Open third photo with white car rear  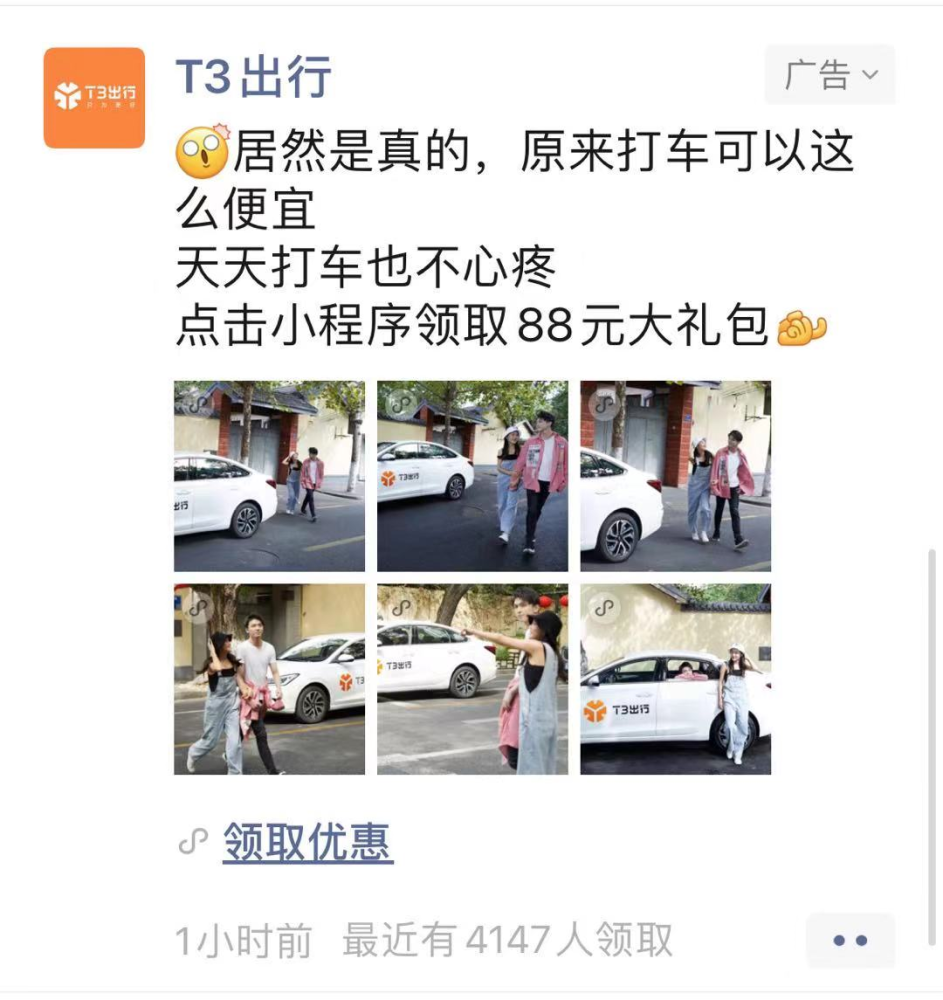pos(675,476)
